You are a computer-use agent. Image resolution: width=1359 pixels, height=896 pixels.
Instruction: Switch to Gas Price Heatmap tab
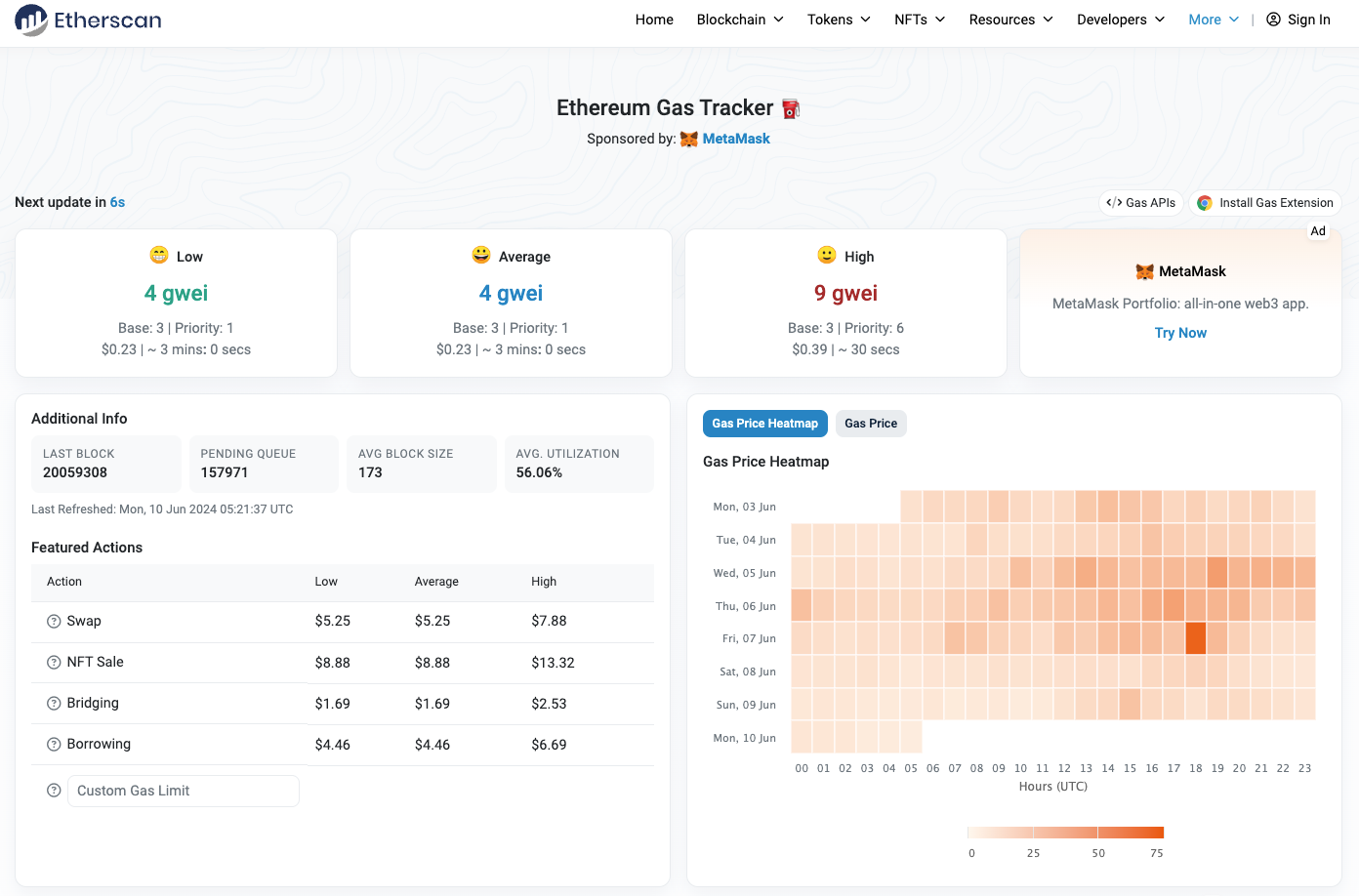click(765, 424)
